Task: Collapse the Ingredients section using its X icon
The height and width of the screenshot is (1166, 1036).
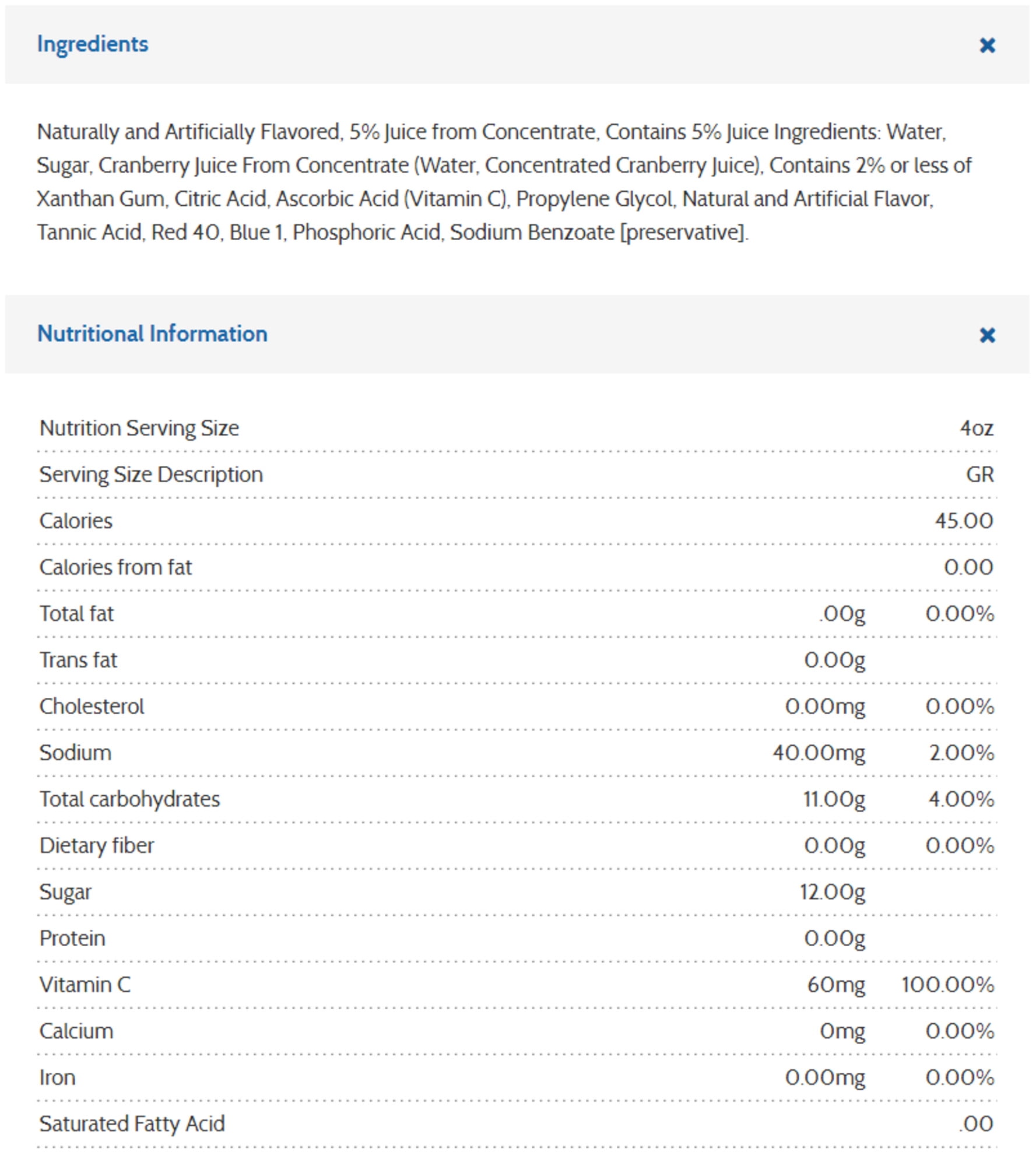Action: click(986, 45)
